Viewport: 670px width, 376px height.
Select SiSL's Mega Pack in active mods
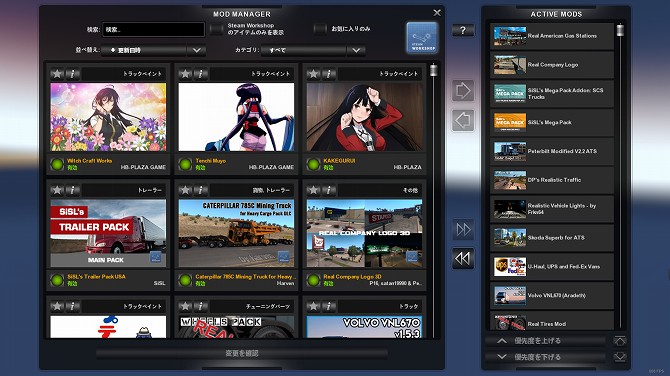(552, 122)
